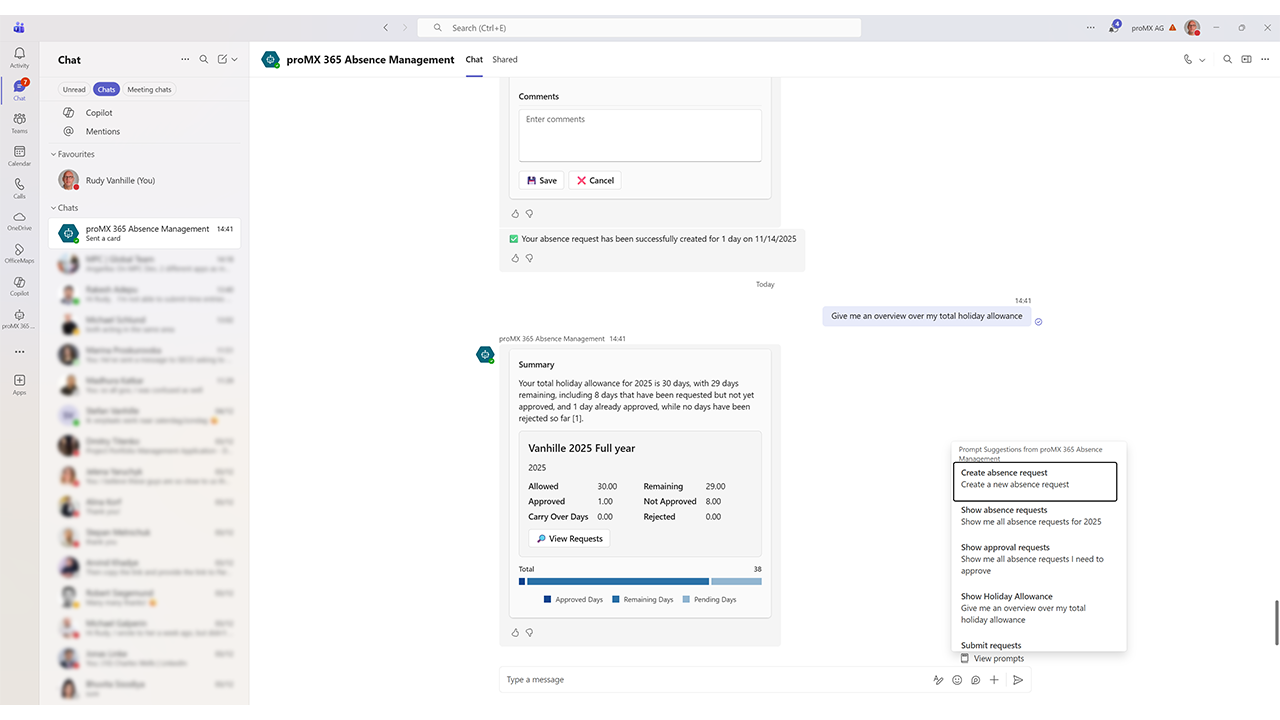Thumbs up the absence request created message
The width and height of the screenshot is (1280, 720).
click(x=516, y=258)
